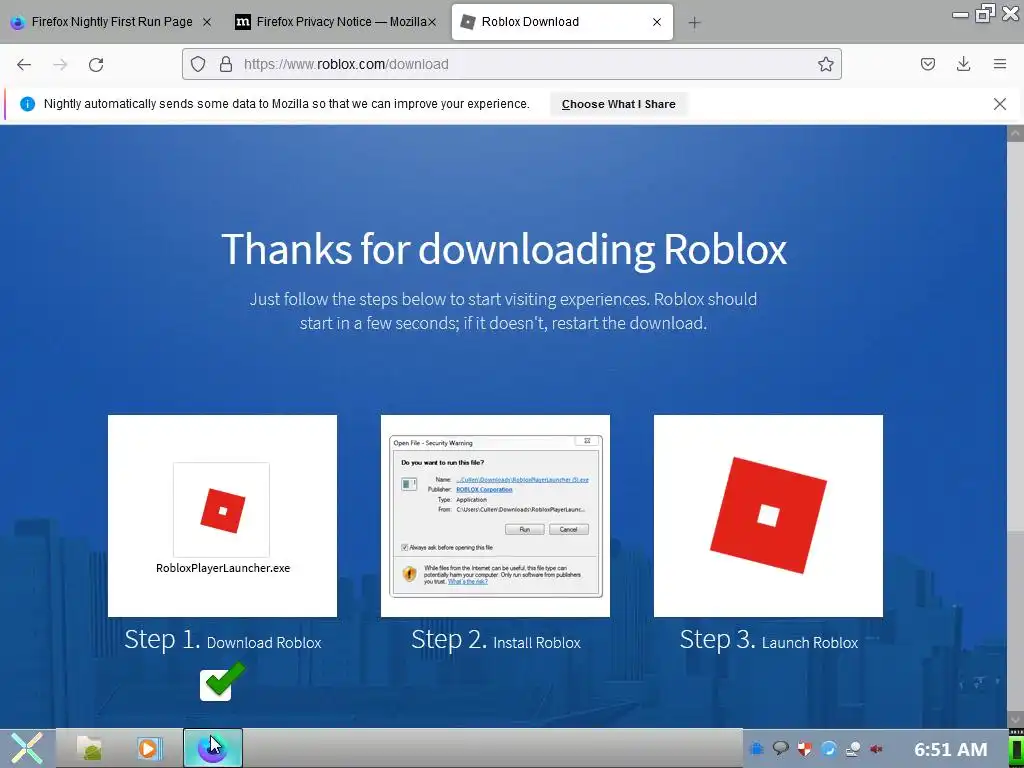Click the 'Step 3. Launch Roblox' text

point(769,640)
